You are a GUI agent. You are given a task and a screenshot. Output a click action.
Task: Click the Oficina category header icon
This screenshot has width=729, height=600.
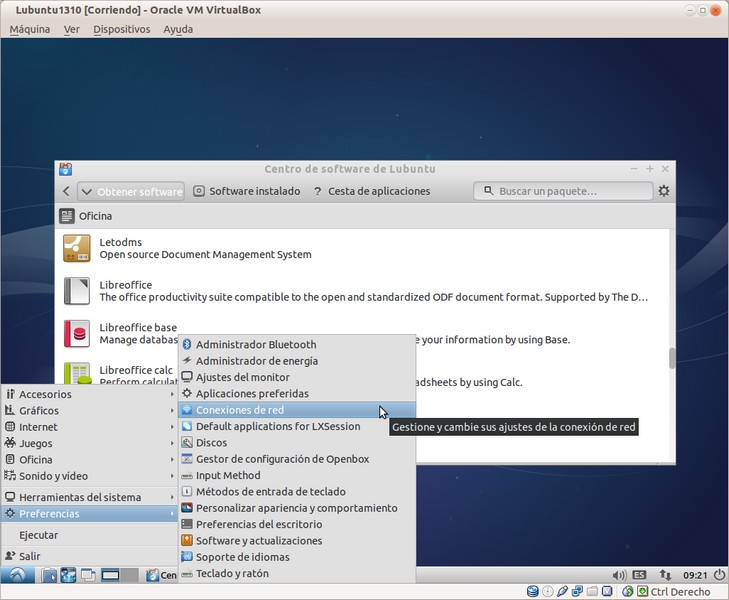66,216
